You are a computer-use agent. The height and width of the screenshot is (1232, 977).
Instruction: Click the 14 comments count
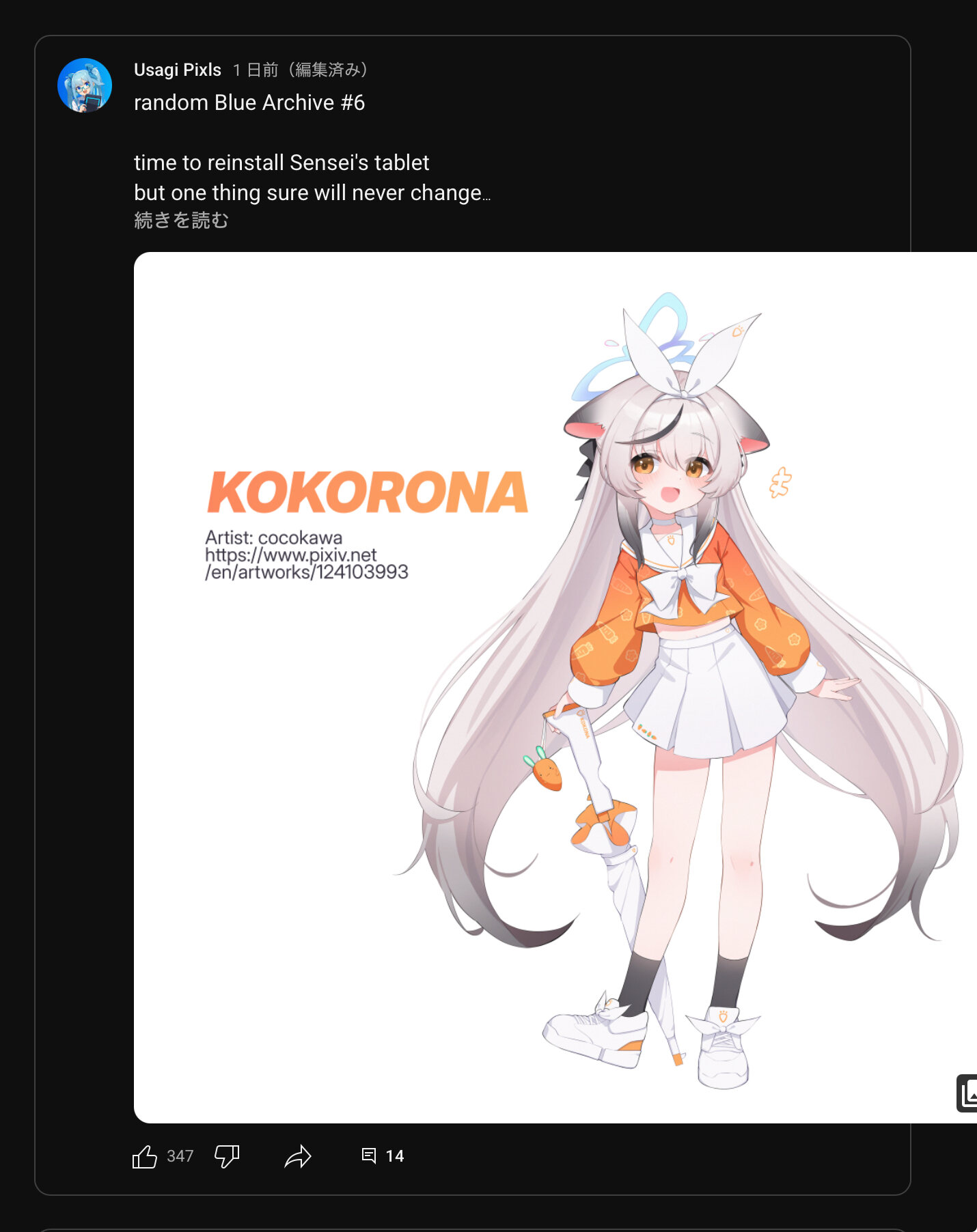395,1156
